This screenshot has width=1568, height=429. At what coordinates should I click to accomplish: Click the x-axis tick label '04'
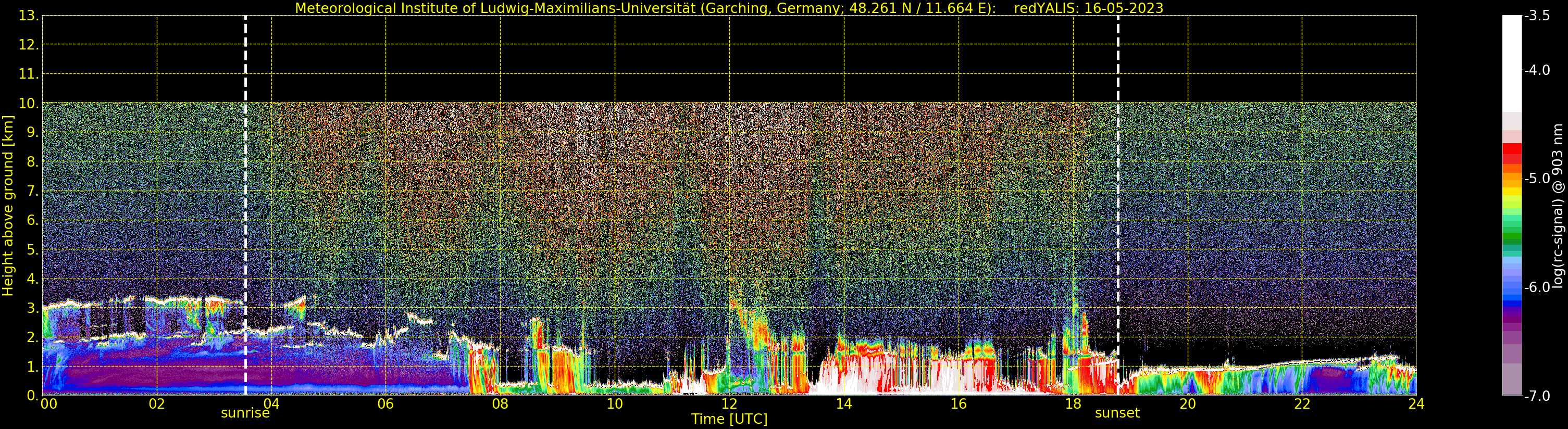pyautogui.click(x=271, y=404)
